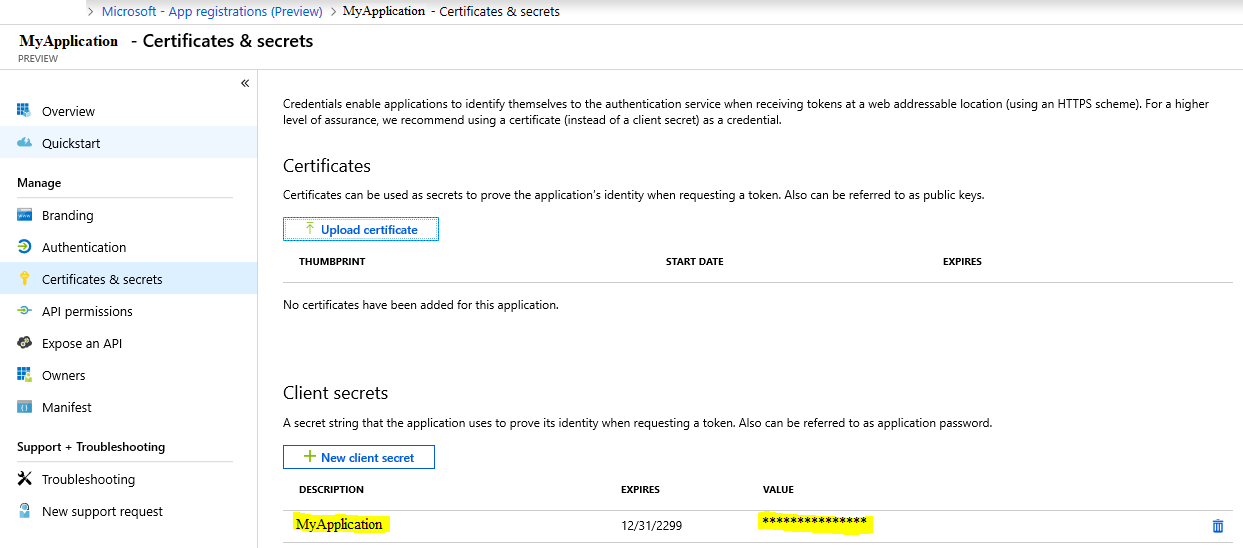Click the 'No certificates have been added' message
This screenshot has height=548, width=1243.
click(421, 304)
